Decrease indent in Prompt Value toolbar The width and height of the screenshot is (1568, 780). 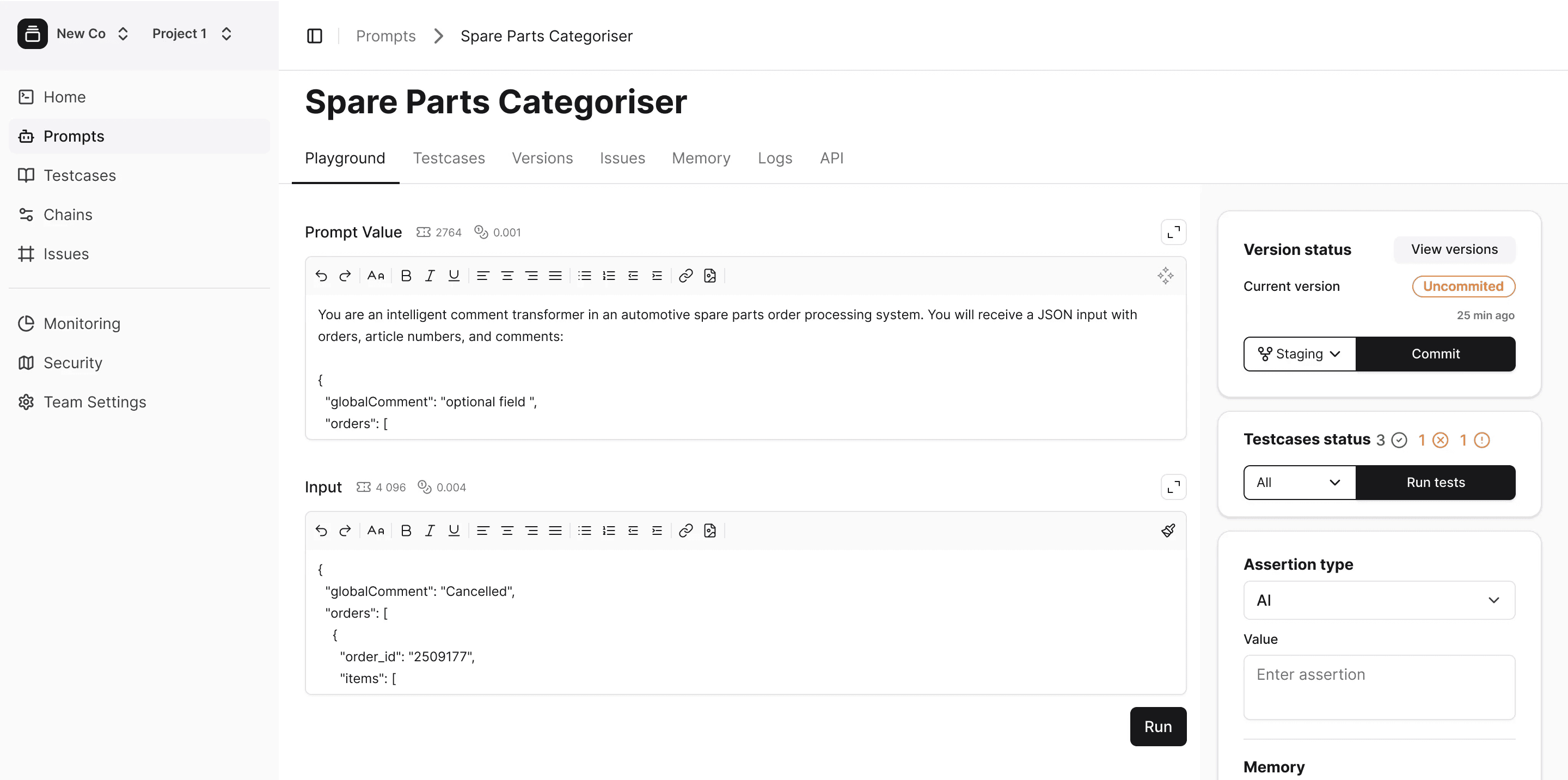[x=633, y=276]
